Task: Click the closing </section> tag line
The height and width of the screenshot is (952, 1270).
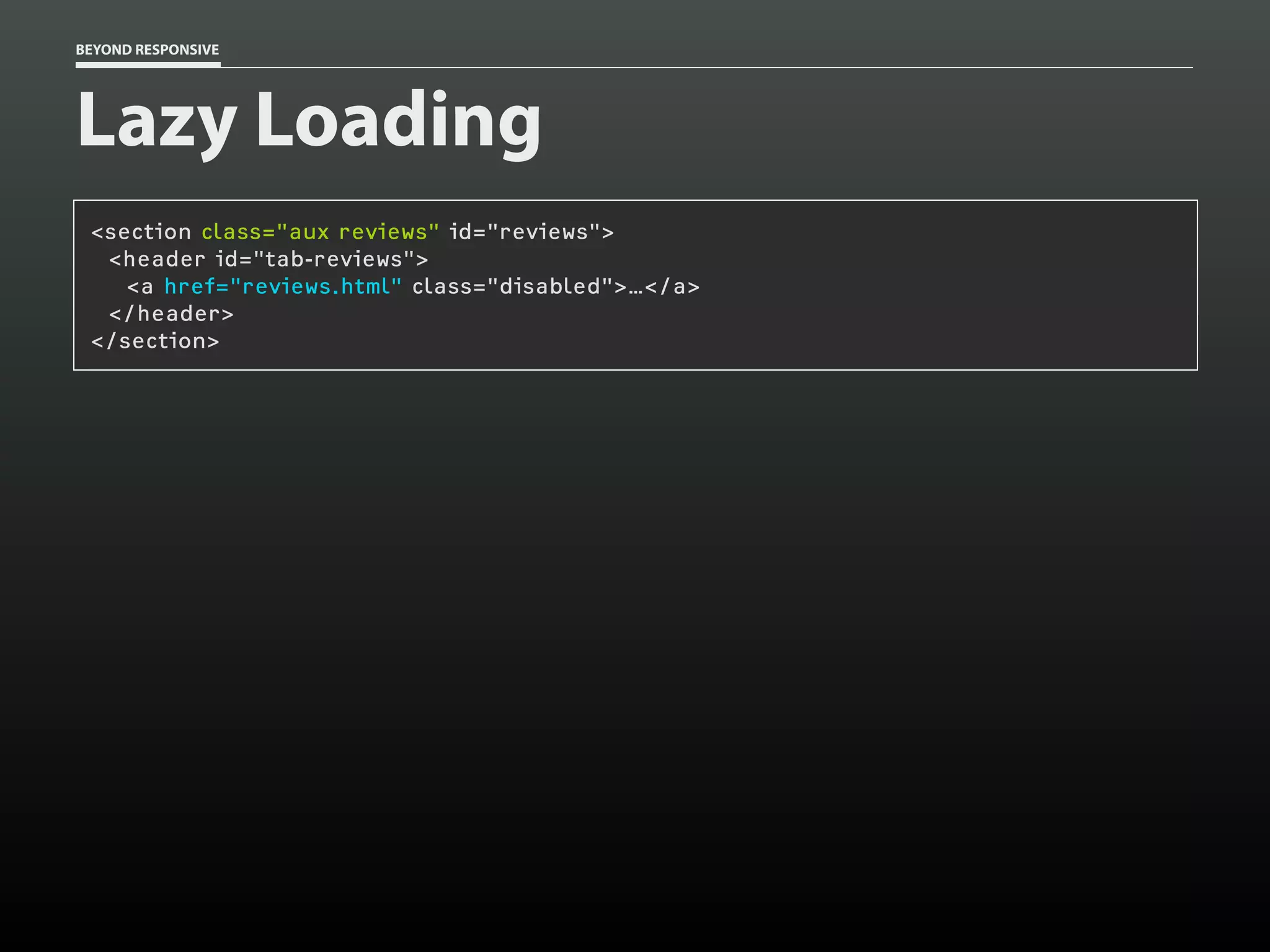Action: 155,341
